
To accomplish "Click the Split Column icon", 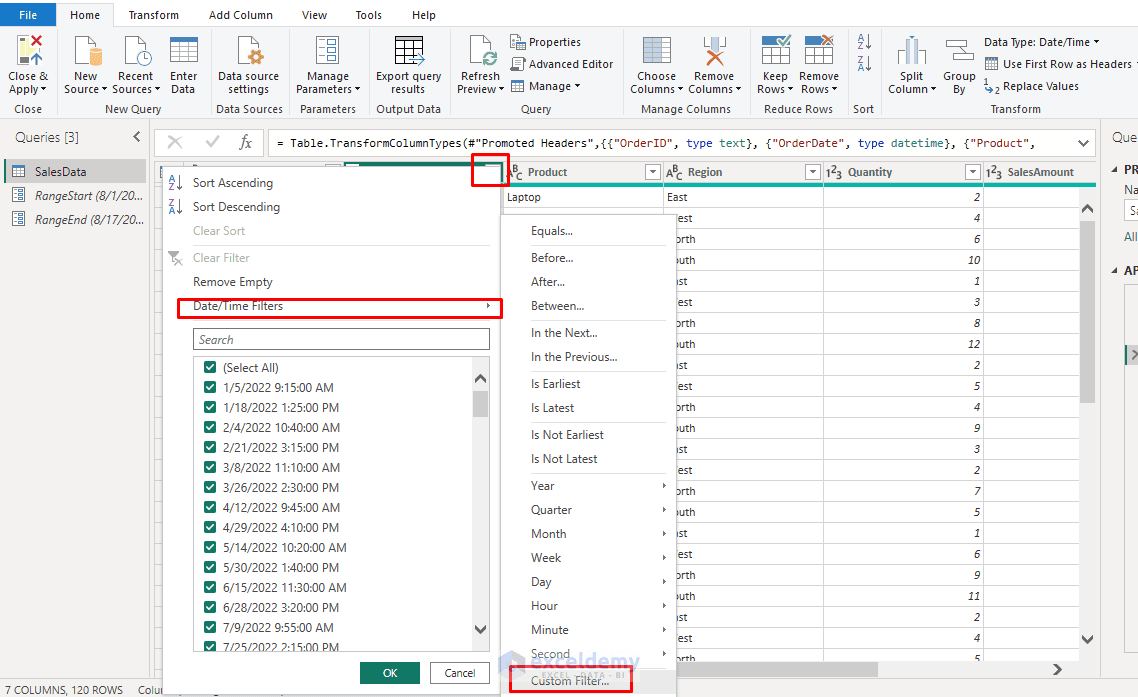I will pos(912,51).
